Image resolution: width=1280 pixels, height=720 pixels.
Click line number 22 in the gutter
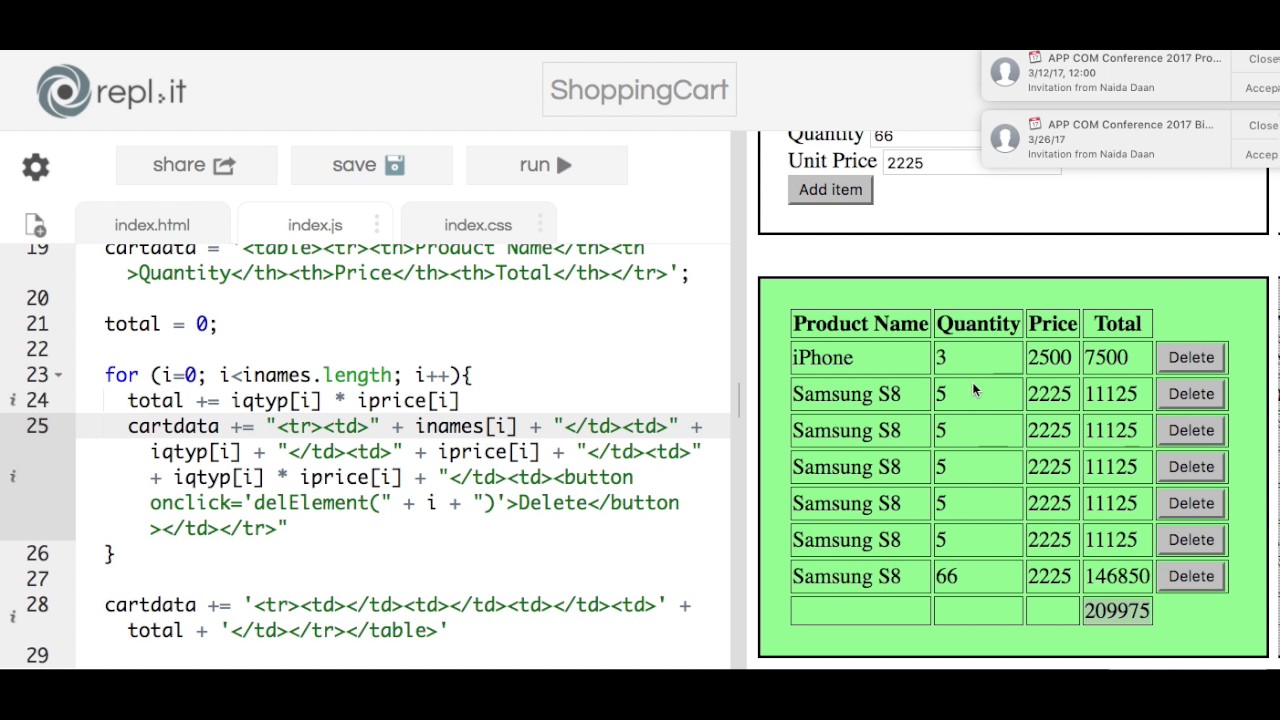pyautogui.click(x=37, y=349)
